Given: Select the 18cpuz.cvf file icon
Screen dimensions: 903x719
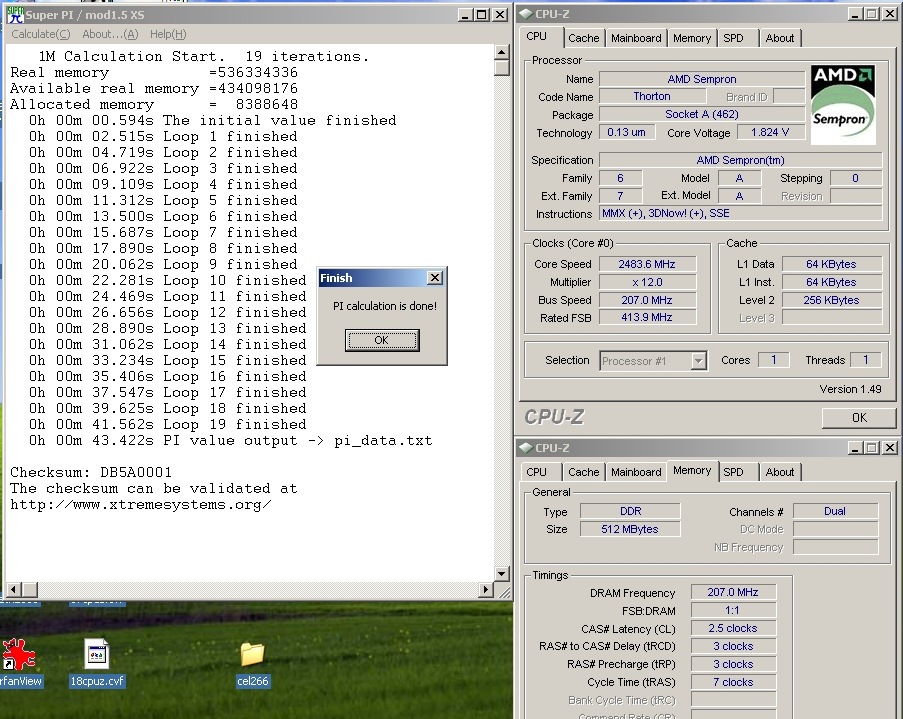Looking at the screenshot, I should click(97, 656).
